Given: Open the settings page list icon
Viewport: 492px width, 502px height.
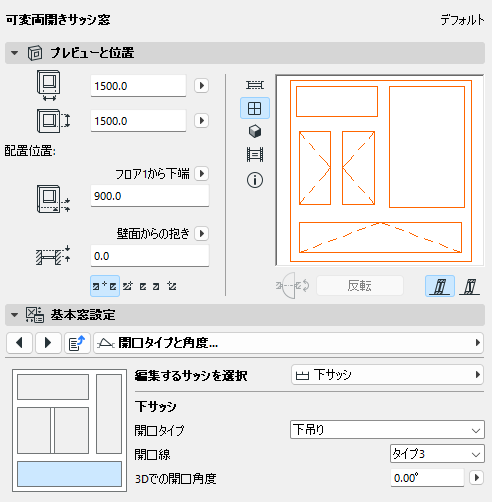Looking at the screenshot, I should click(77, 343).
